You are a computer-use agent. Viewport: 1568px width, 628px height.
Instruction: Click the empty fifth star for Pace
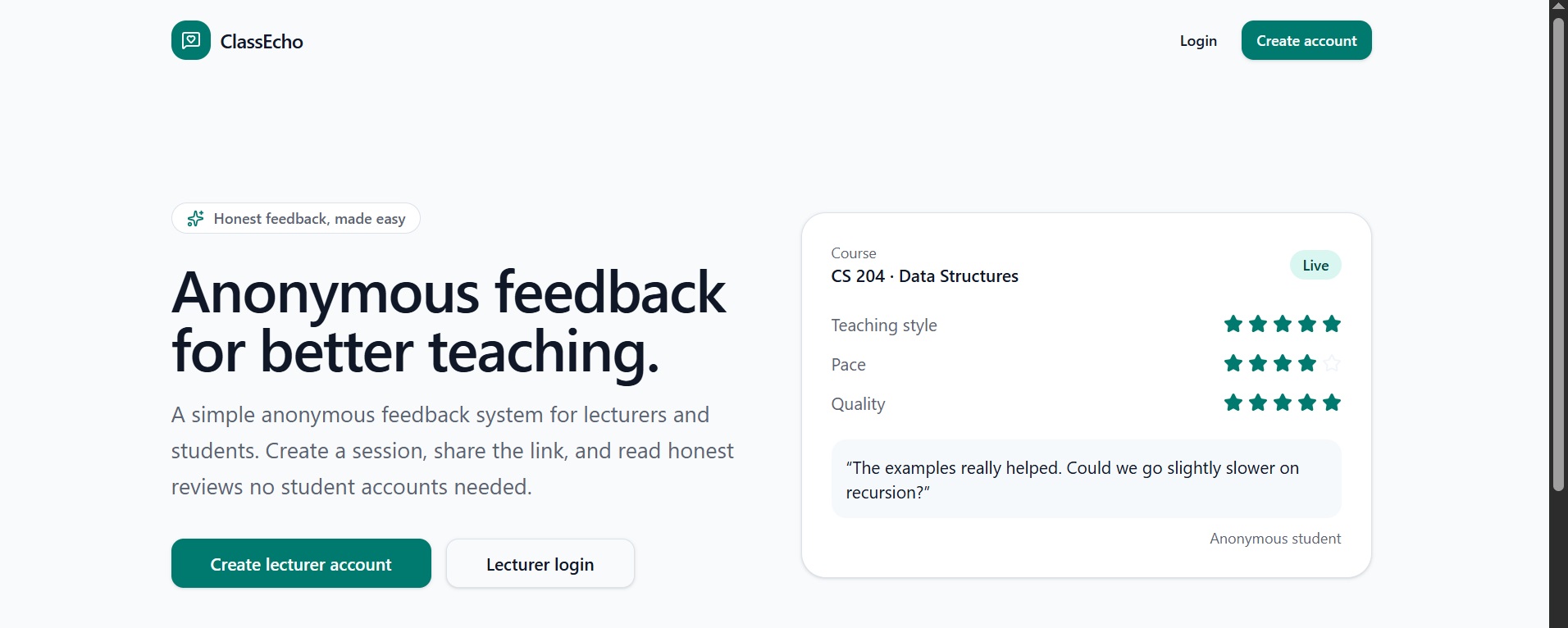(x=1332, y=363)
